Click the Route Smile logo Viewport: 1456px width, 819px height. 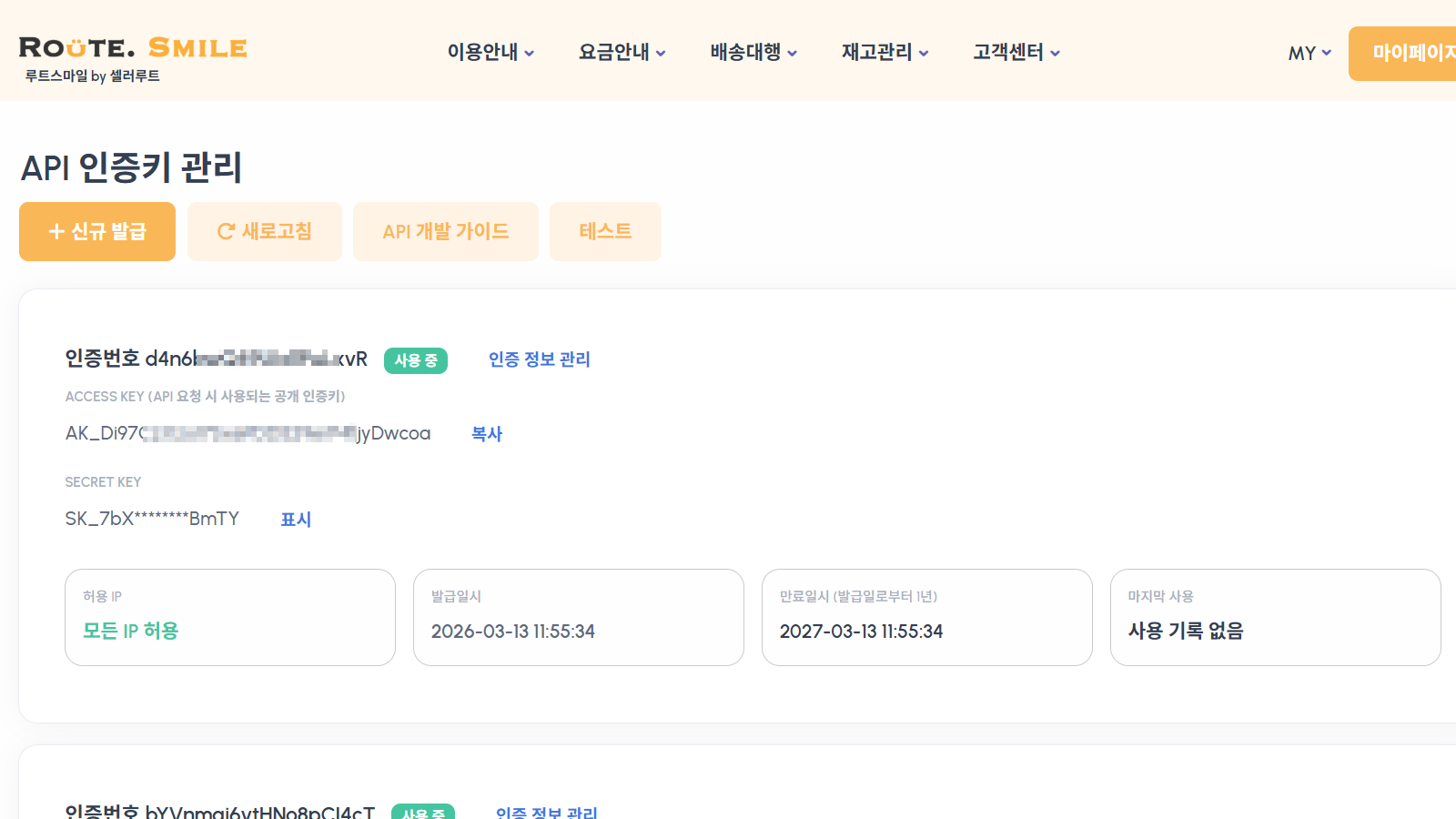134,50
